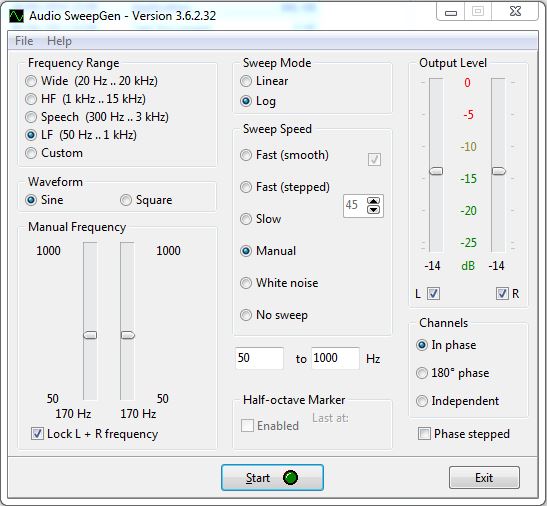Choose Speech (300 Hz .. 3 kHz) range
Image resolution: width=547 pixels, height=506 pixels.
pos(97,117)
